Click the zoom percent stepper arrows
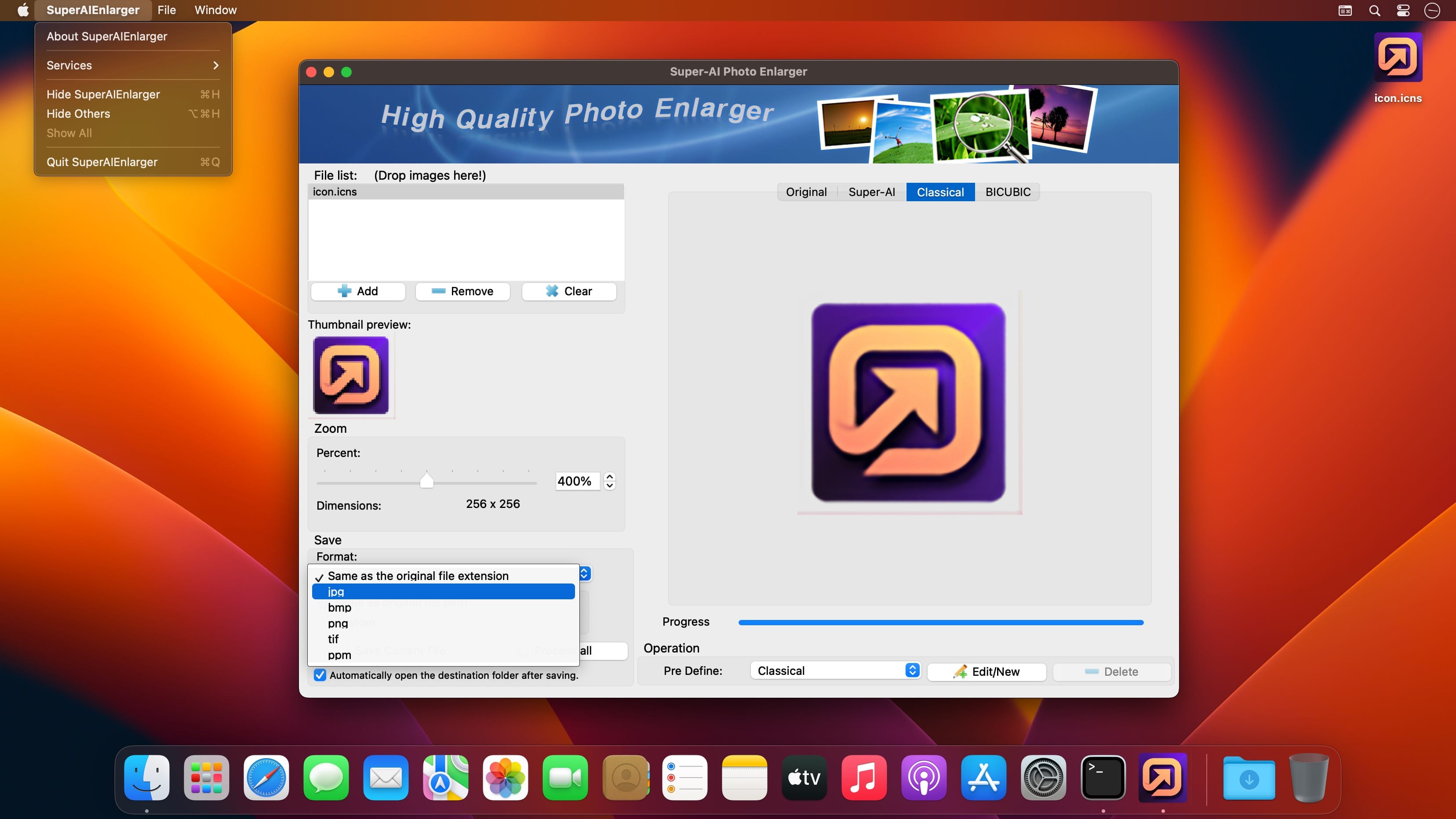 (x=609, y=481)
